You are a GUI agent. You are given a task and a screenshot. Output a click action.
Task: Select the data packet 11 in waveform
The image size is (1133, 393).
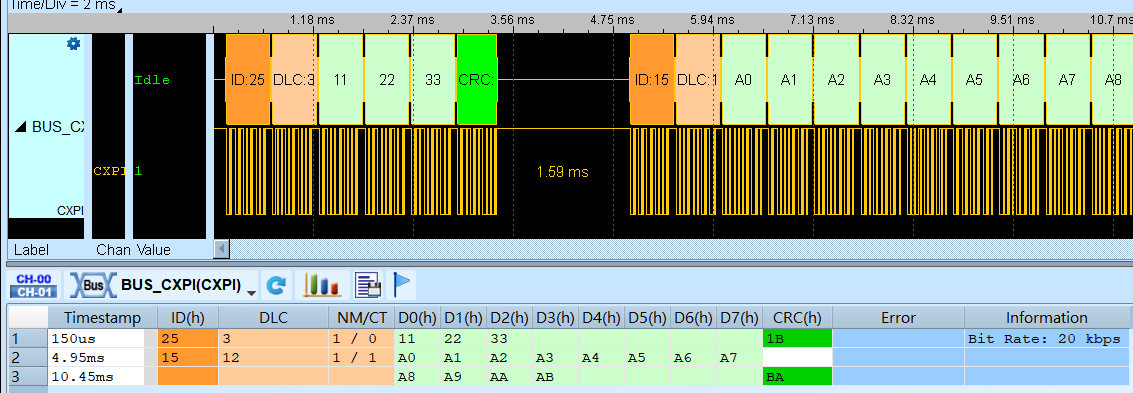(x=340, y=79)
